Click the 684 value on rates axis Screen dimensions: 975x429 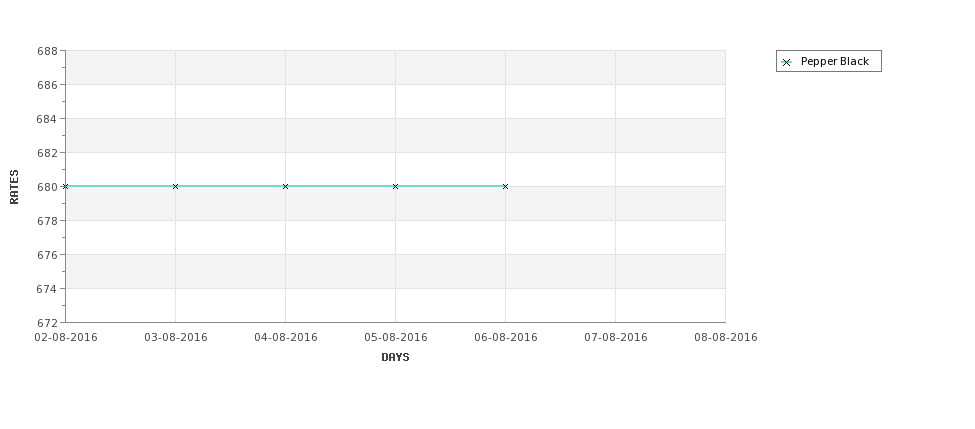(47, 119)
